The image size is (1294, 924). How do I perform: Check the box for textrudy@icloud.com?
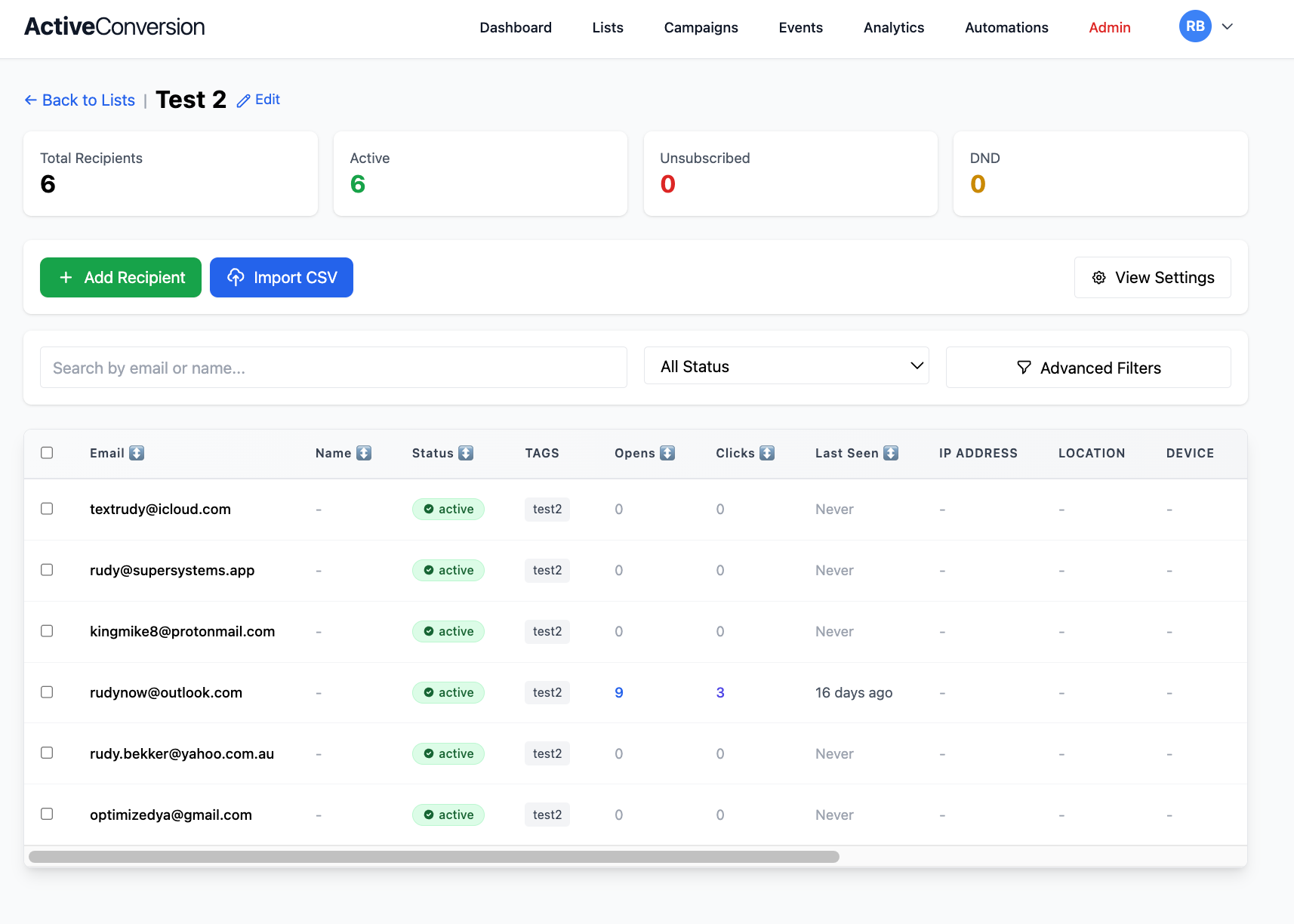47,509
